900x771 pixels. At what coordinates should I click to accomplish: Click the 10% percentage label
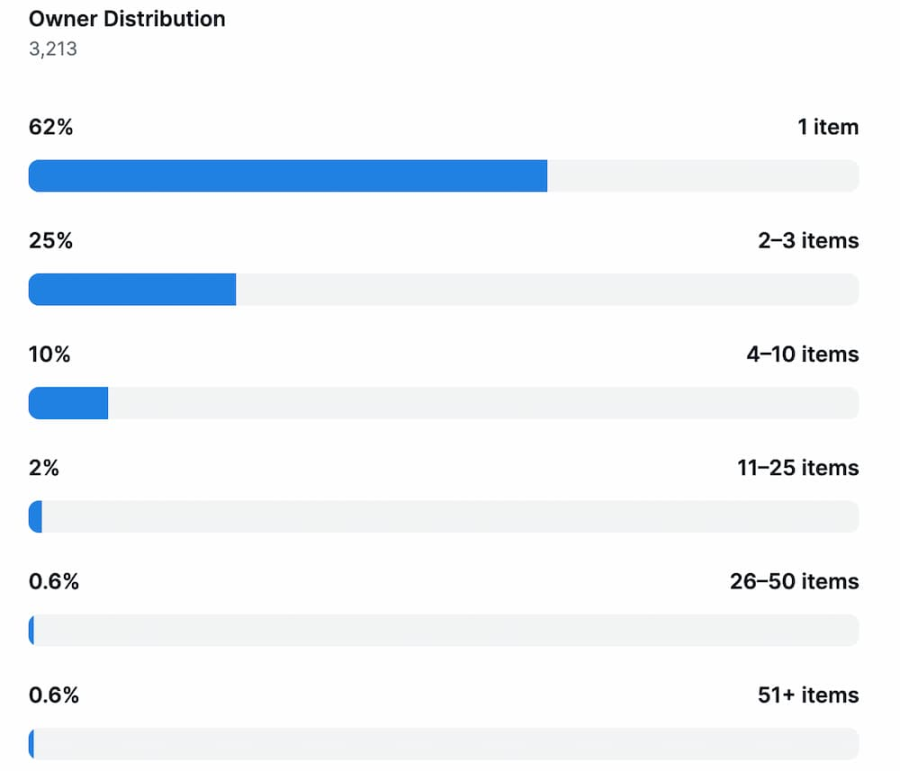[x=50, y=355]
